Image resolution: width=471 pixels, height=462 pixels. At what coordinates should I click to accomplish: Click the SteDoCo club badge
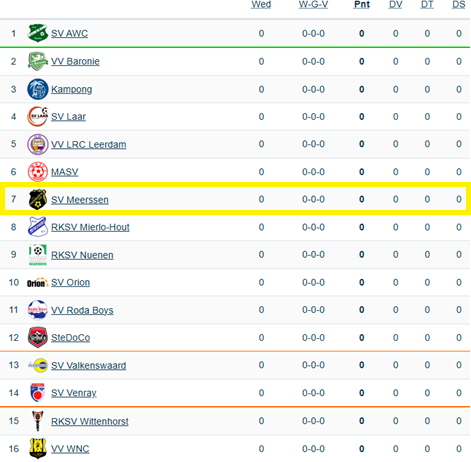point(38,337)
